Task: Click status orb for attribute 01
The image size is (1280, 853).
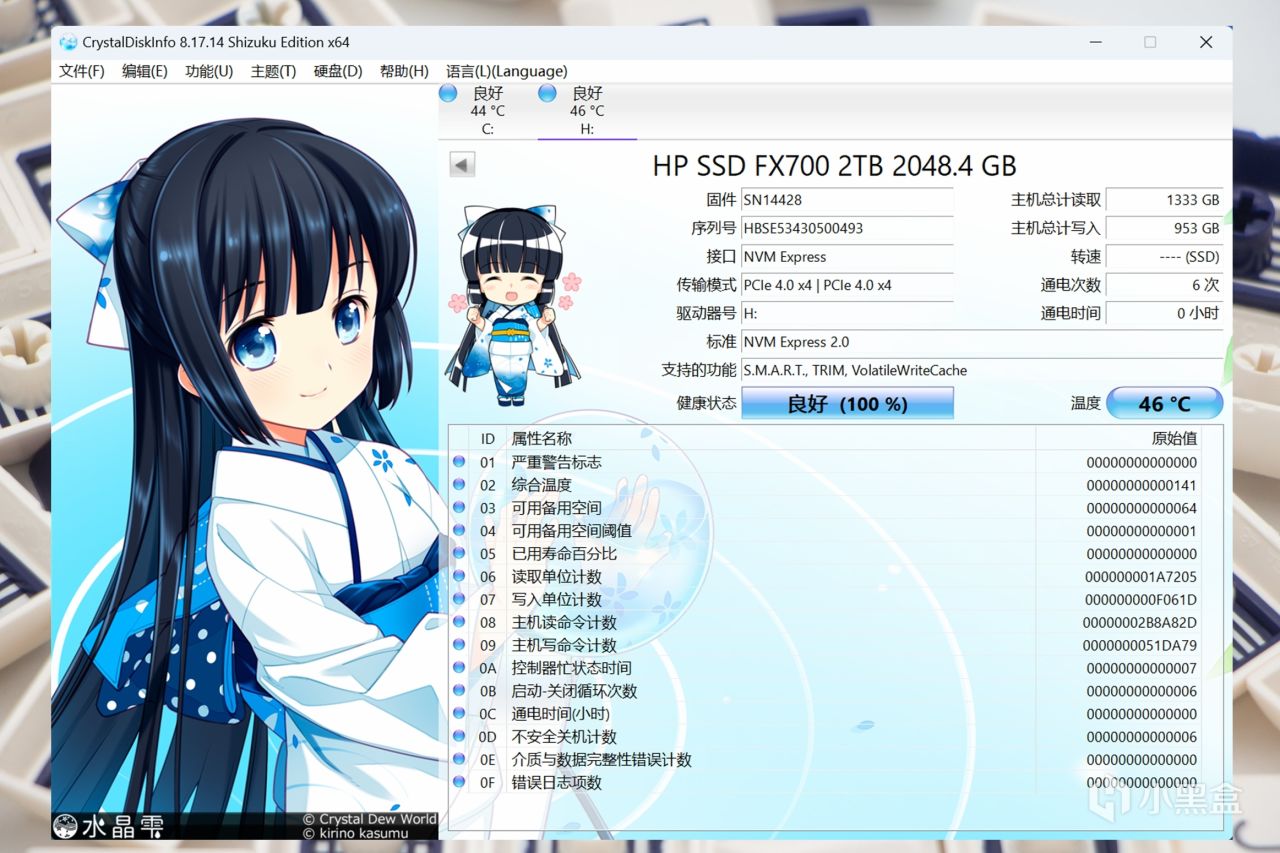Action: 459,462
